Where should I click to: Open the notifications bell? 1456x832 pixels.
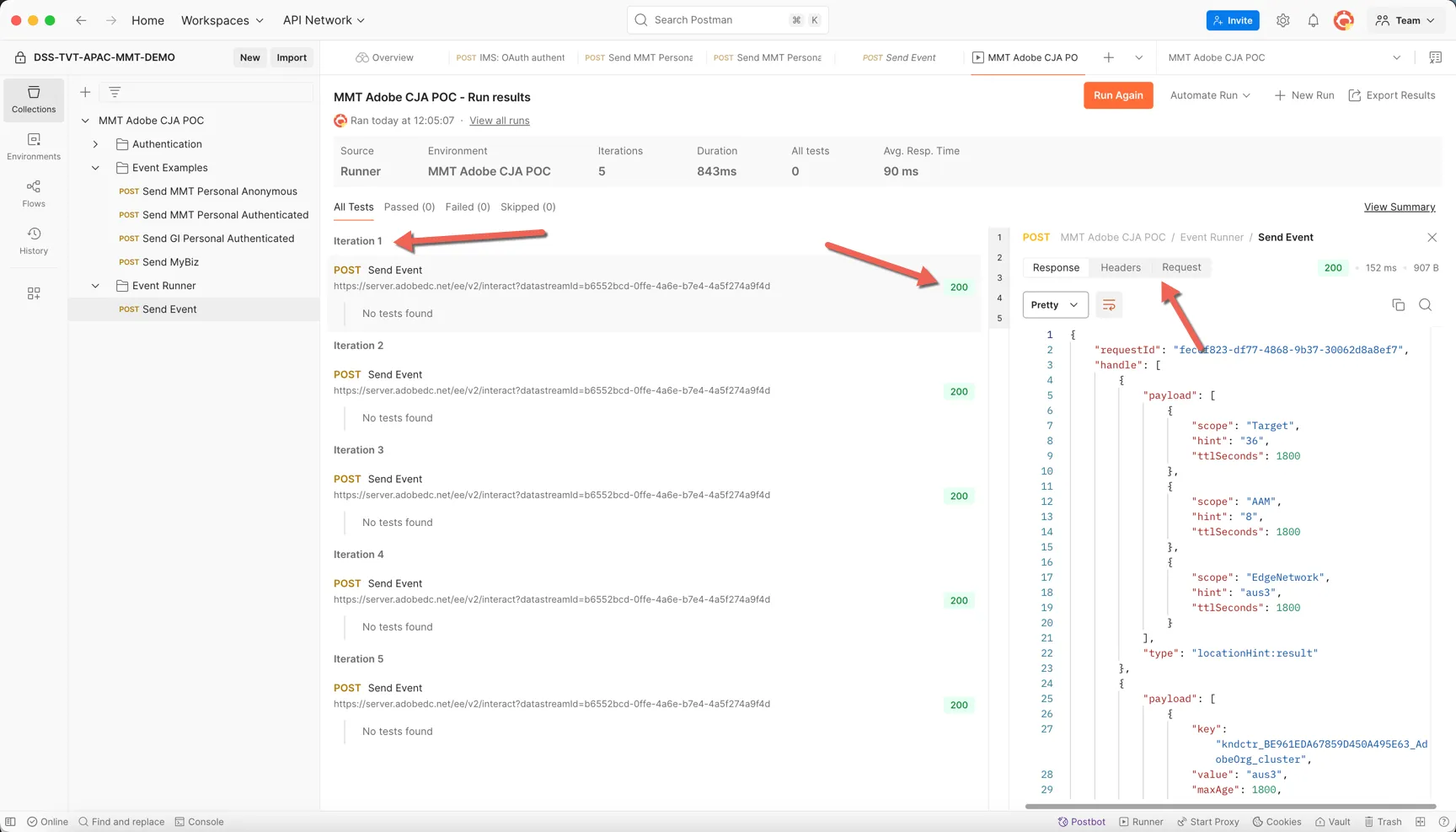(1313, 20)
